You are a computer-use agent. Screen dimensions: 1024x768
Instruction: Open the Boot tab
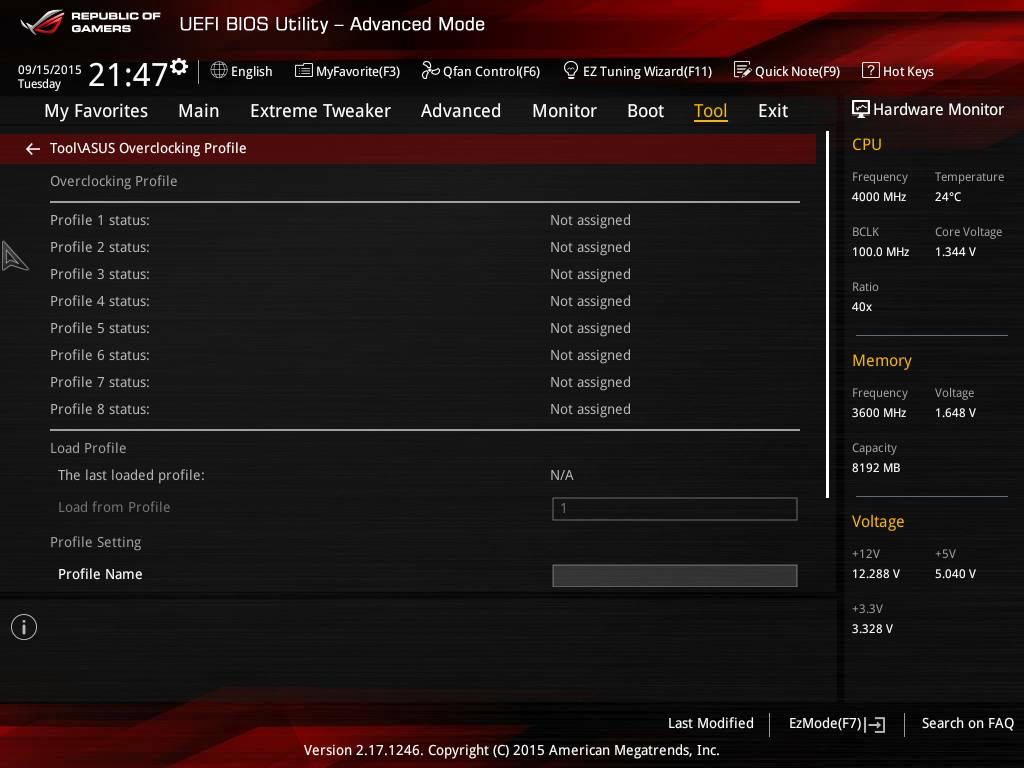(645, 111)
